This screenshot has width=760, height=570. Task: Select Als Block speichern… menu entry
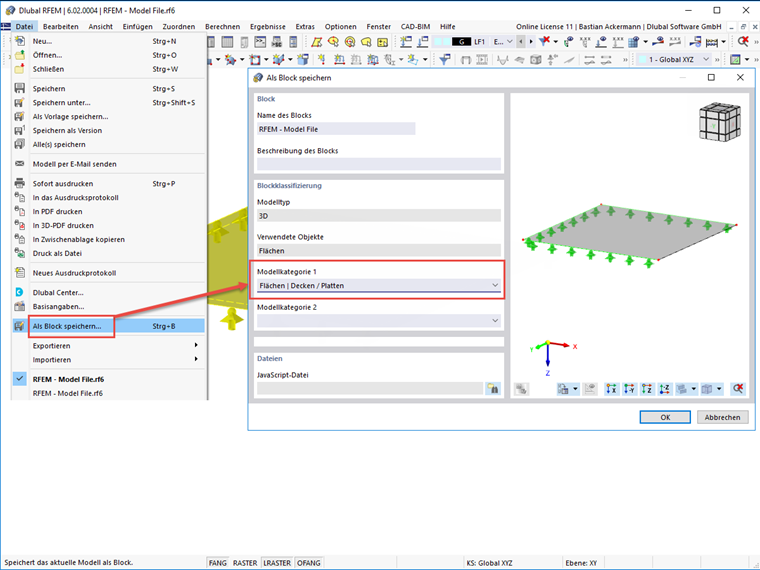109,326
